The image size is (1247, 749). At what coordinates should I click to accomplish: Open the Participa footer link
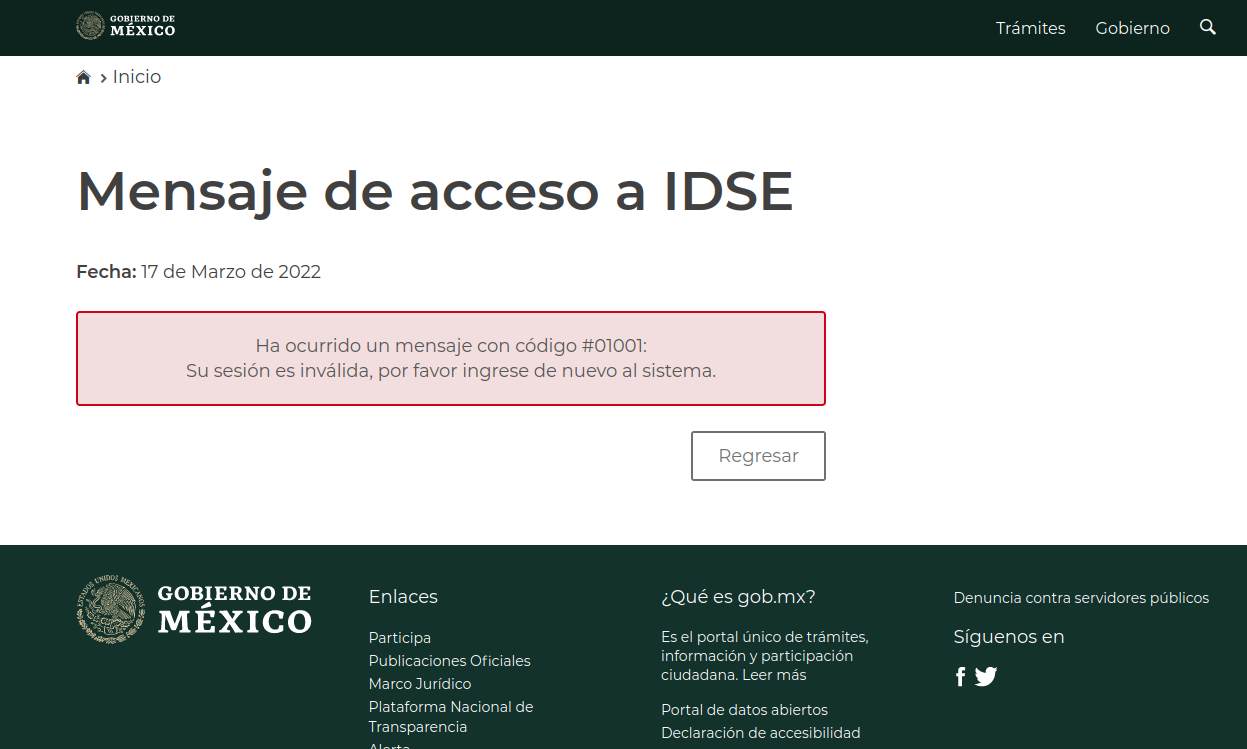(x=399, y=638)
